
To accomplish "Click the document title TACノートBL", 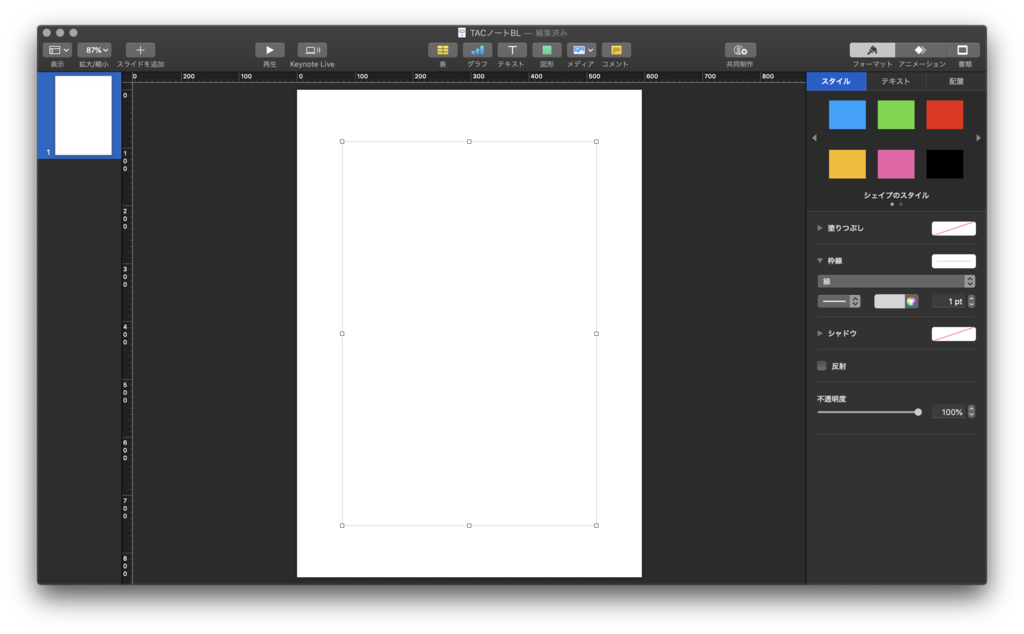I will point(495,33).
